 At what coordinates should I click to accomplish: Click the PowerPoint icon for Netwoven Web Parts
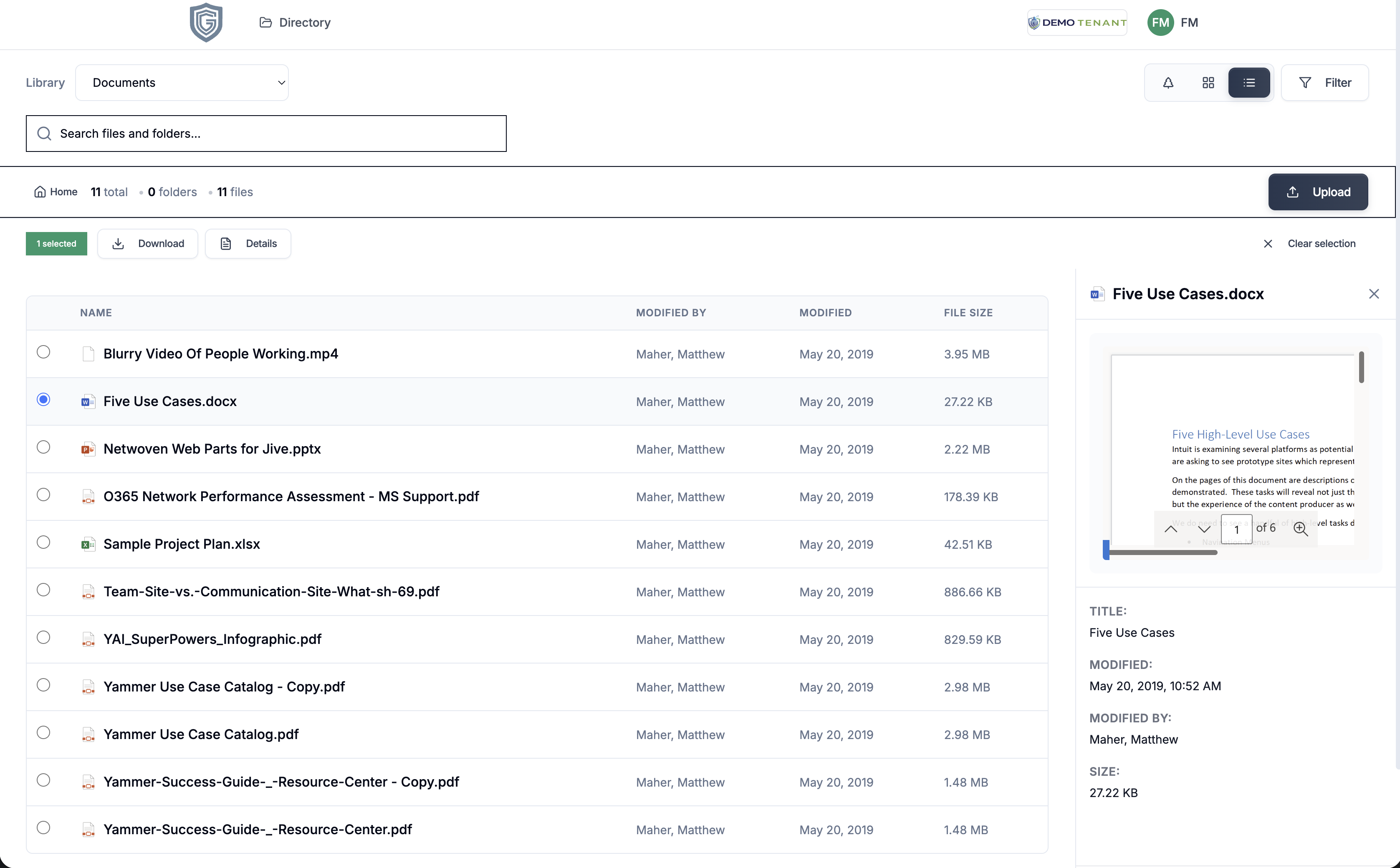point(88,449)
